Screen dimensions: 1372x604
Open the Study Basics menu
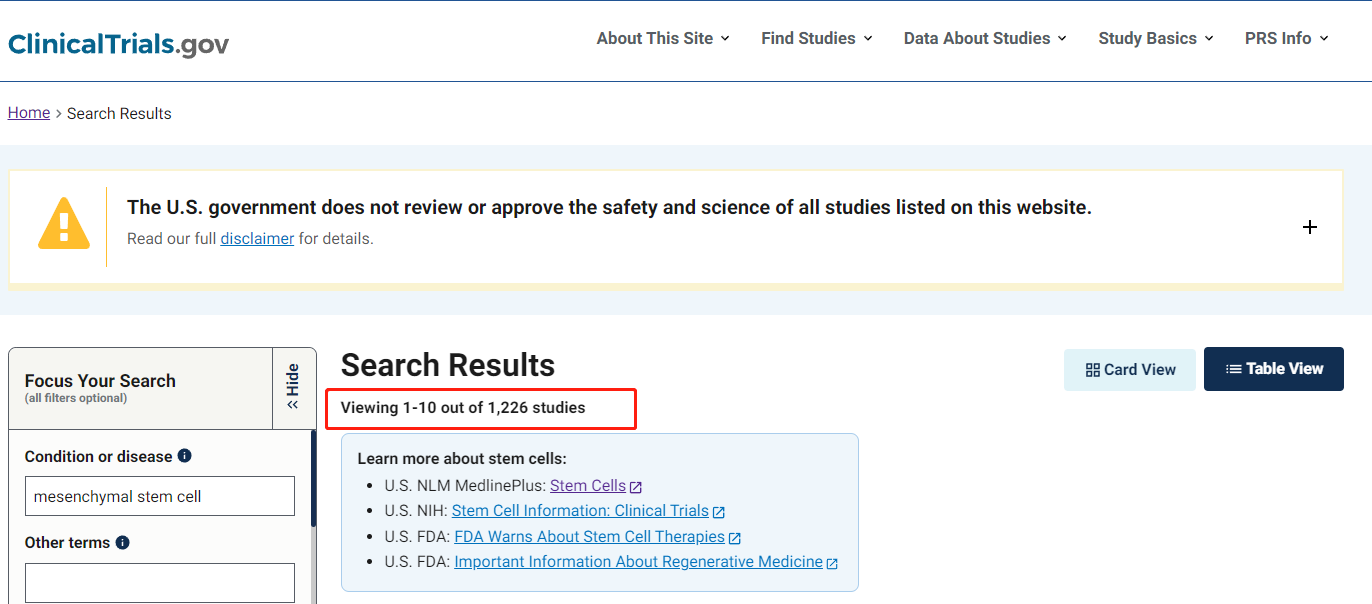click(x=1156, y=38)
